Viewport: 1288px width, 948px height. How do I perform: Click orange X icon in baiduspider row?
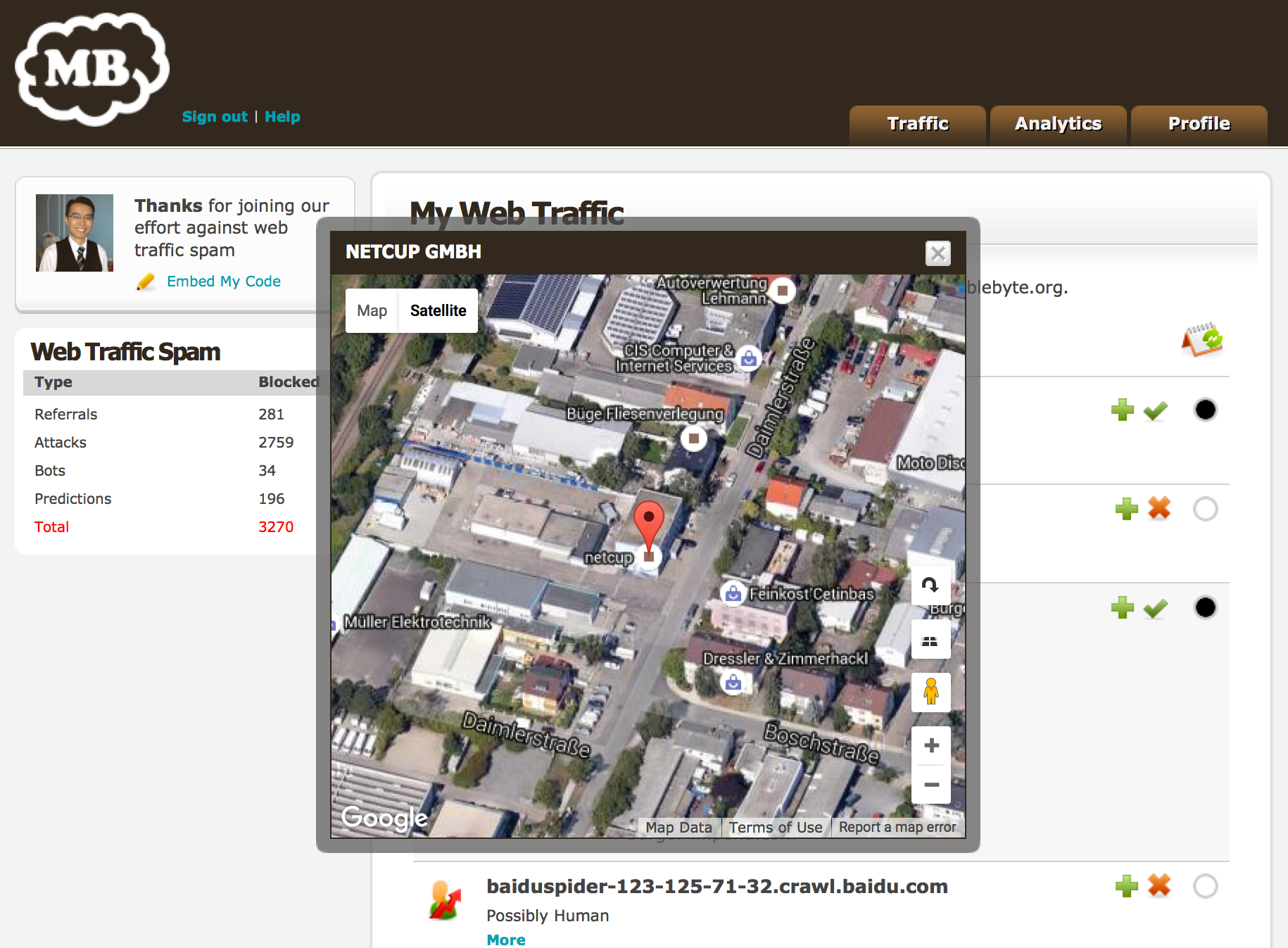click(1159, 885)
